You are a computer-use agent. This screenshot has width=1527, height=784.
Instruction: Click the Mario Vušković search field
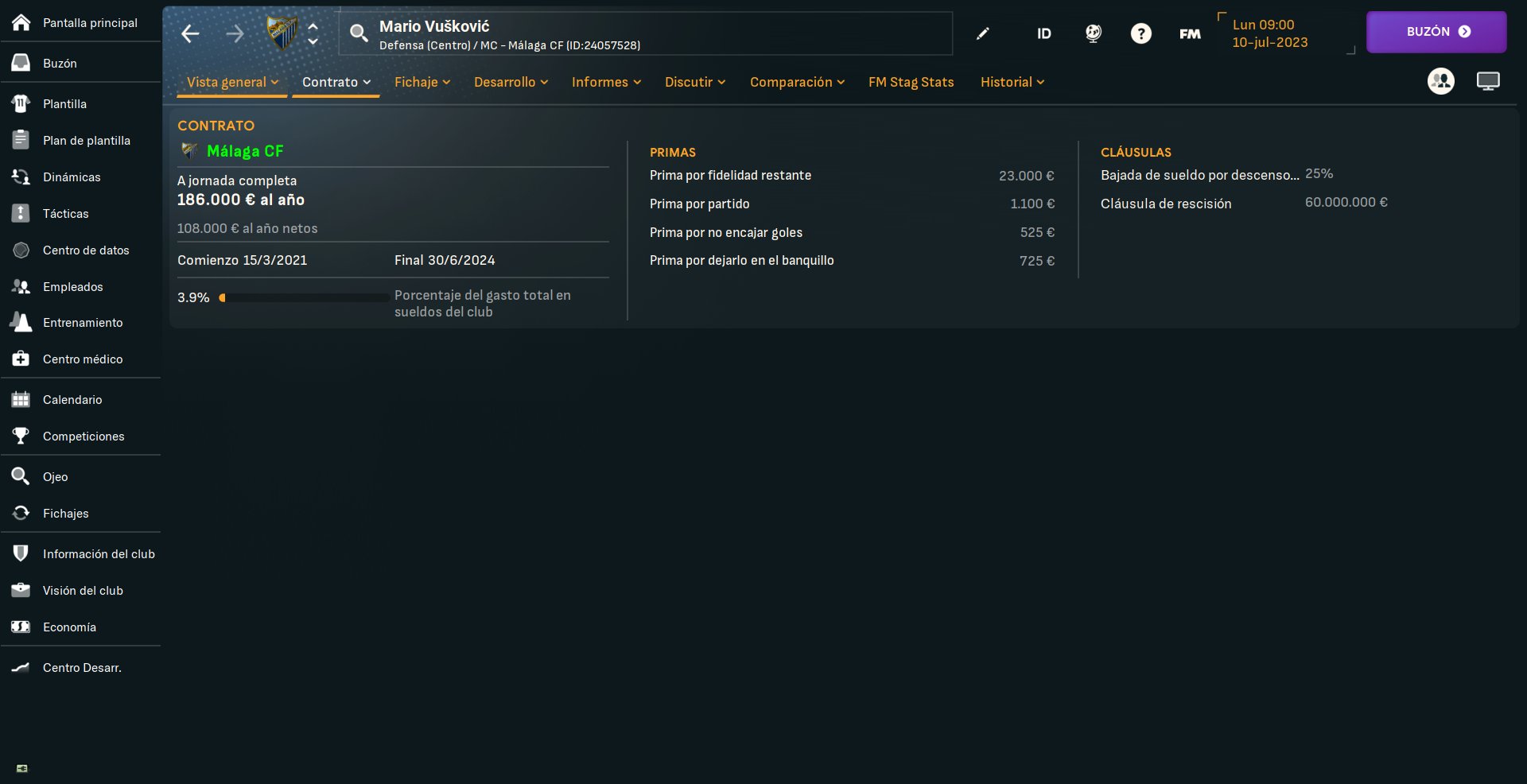click(645, 33)
